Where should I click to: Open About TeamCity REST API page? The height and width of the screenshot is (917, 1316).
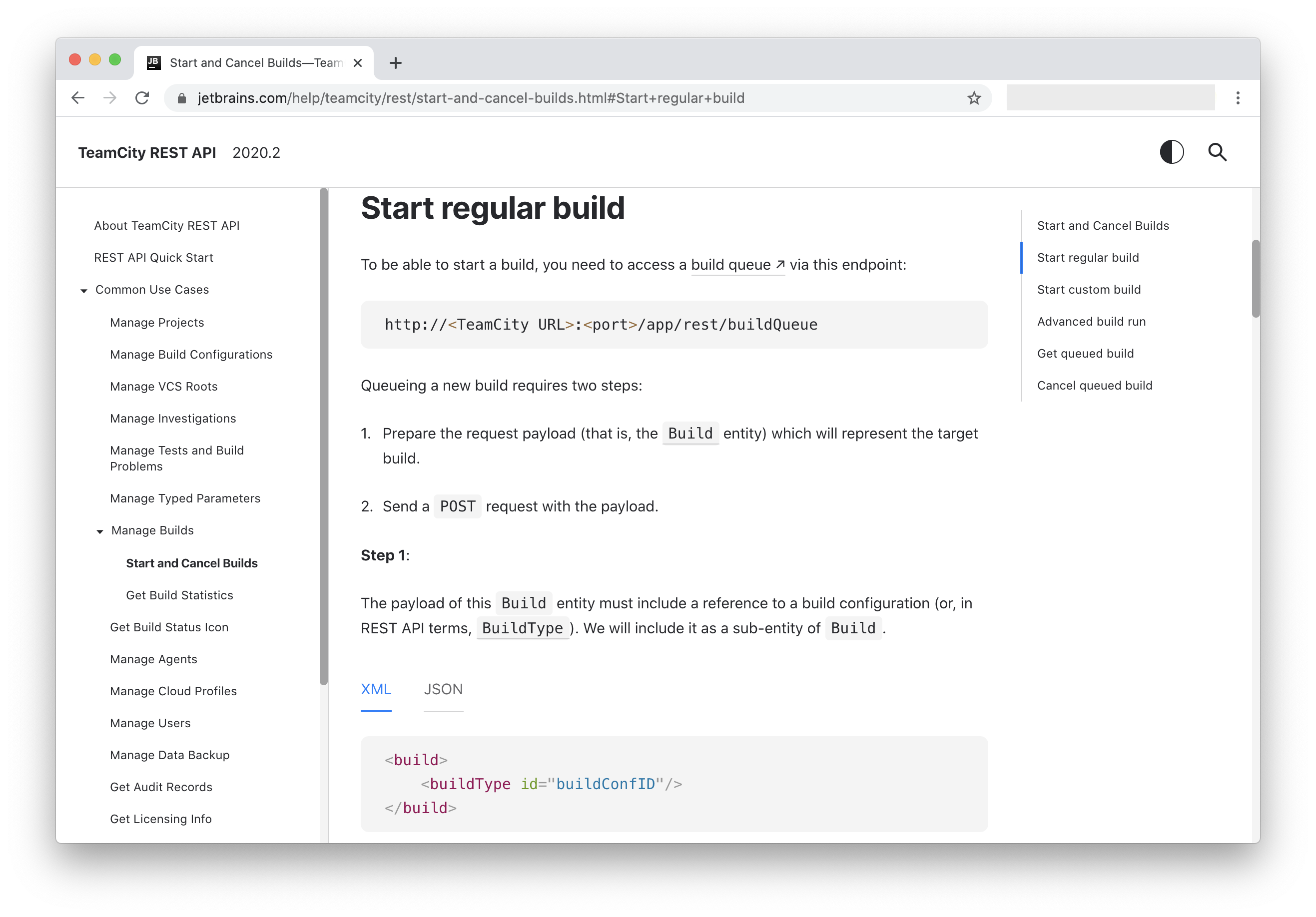[167, 226]
